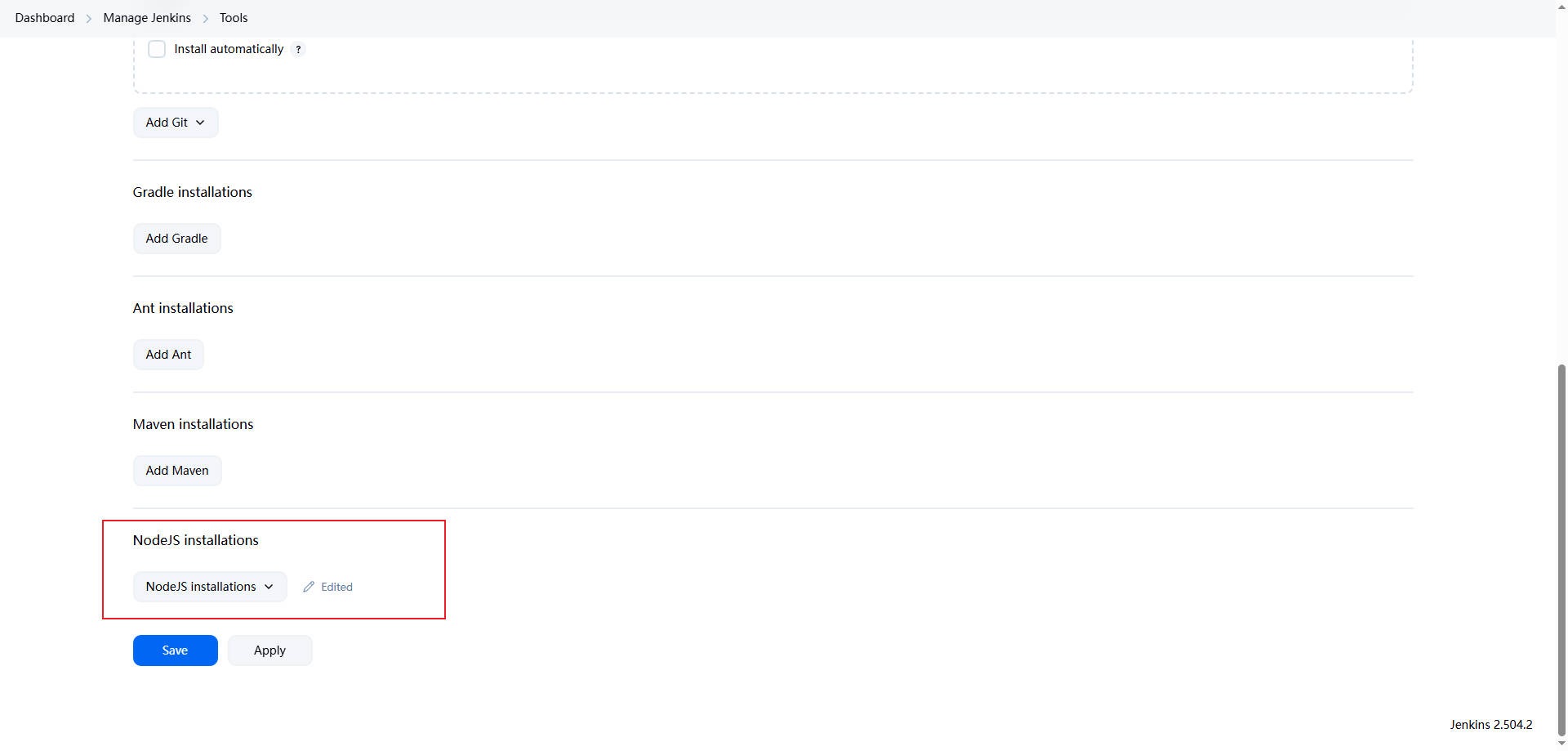The width and height of the screenshot is (1568, 751).
Task: Click the breadcrumb chevron after Manage Jenkins
Action: tap(206, 18)
